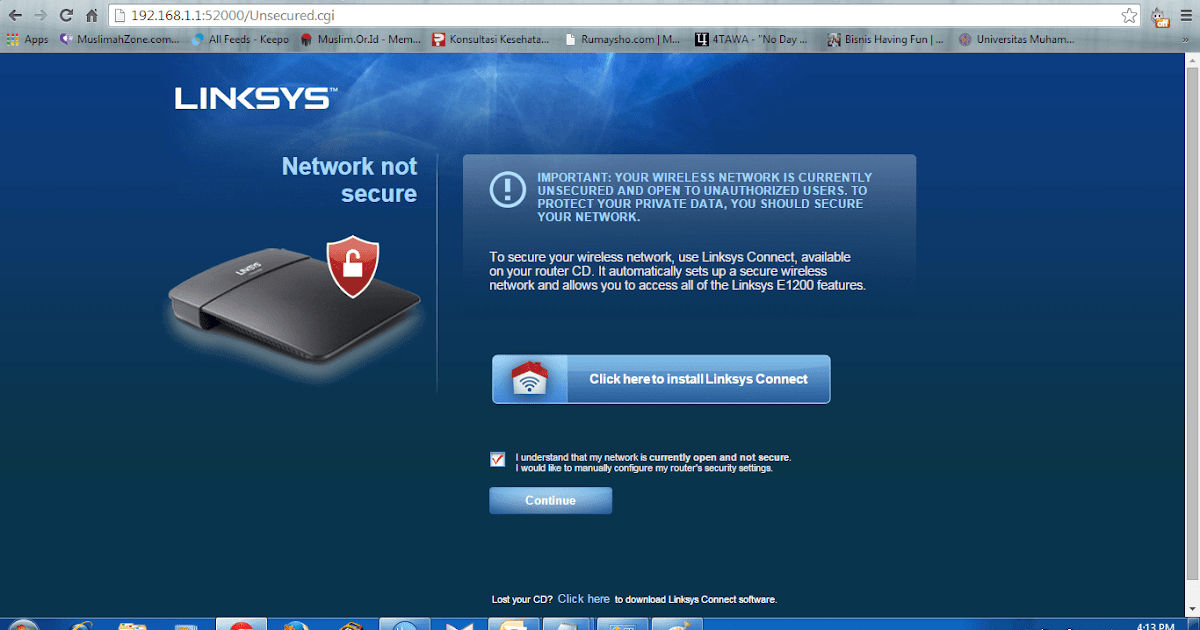Viewport: 1200px width, 630px height.
Task: Click the "To secure your wireless network" paragraph
Action: pos(677,271)
